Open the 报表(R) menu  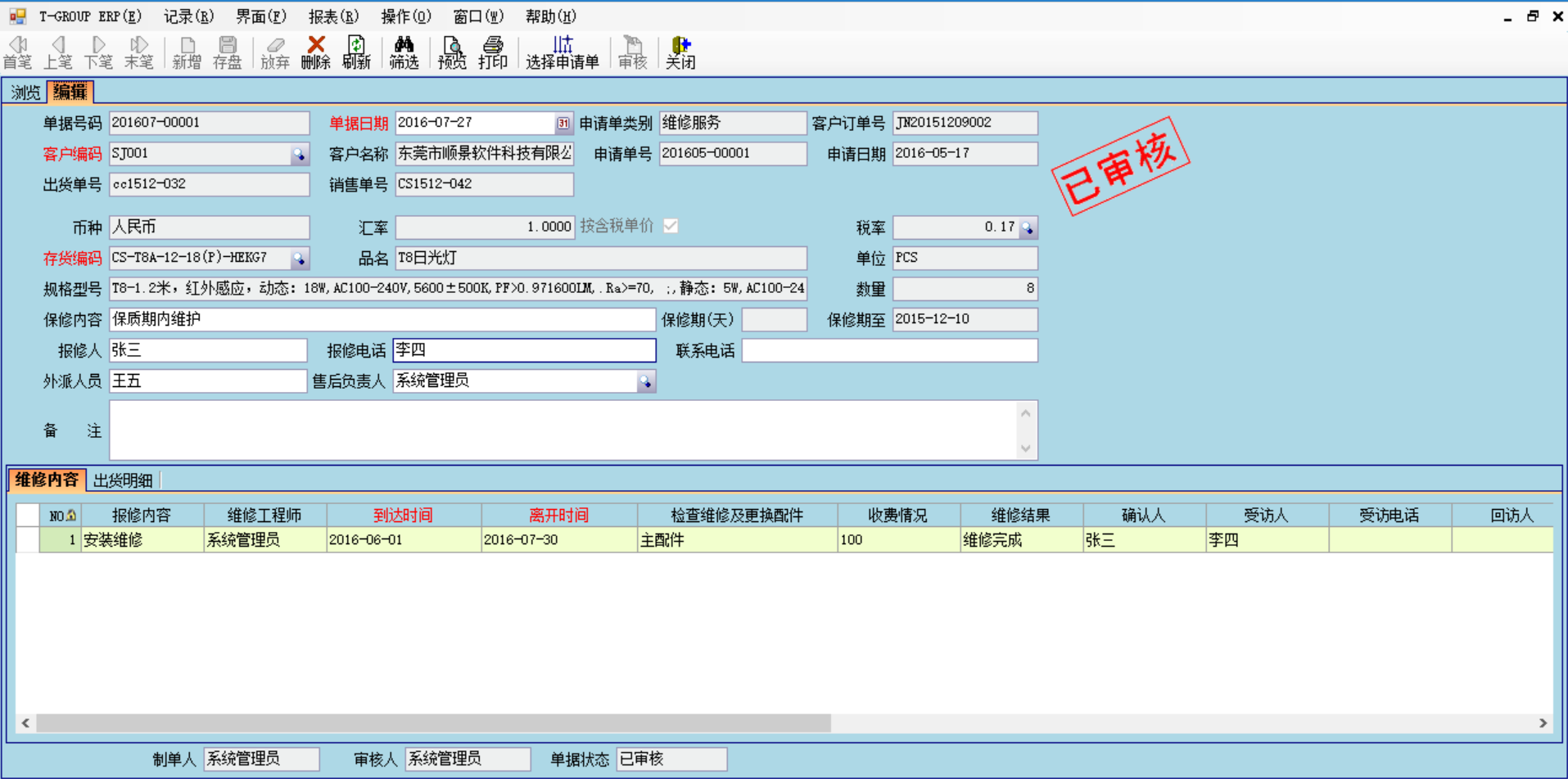click(333, 16)
